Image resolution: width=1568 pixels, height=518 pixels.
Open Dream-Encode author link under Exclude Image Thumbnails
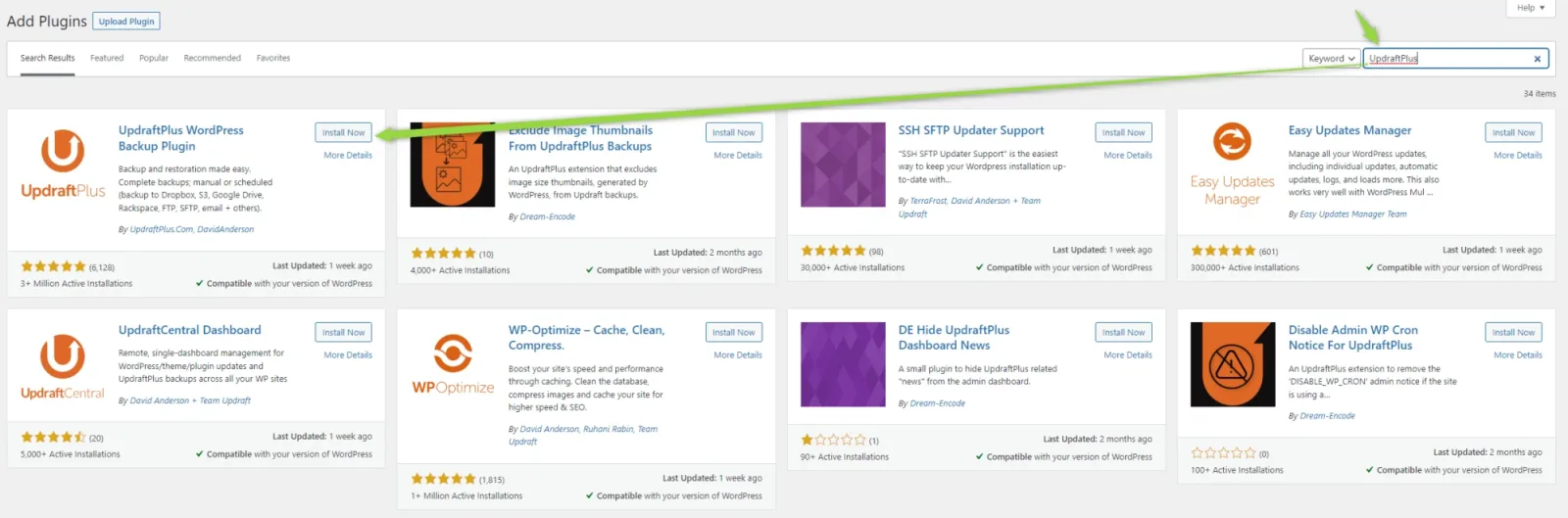pyautogui.click(x=547, y=216)
